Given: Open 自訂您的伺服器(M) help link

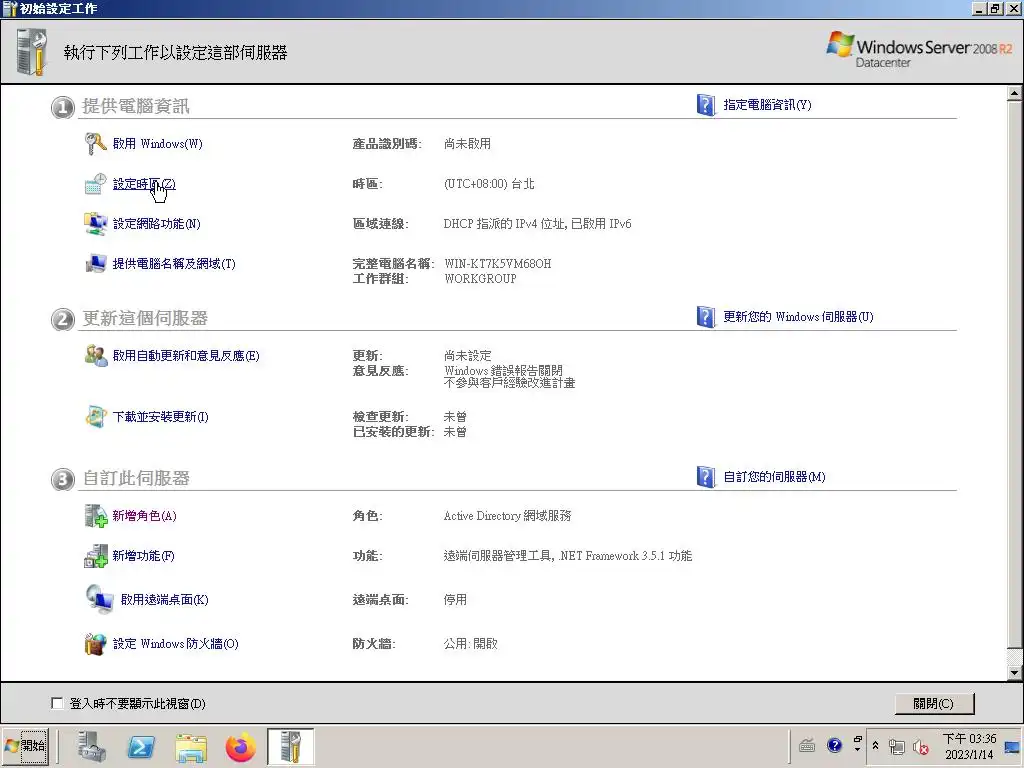Looking at the screenshot, I should coord(774,477).
